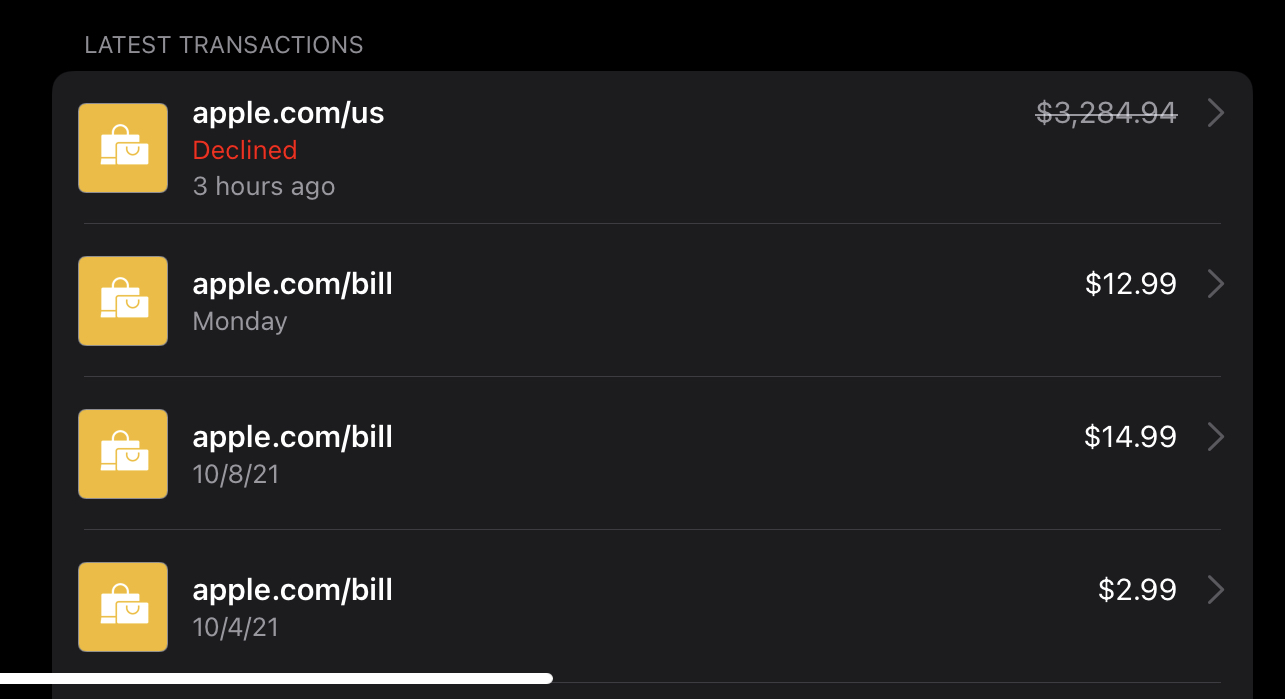The height and width of the screenshot is (699, 1285).
Task: Click the "3 hours ago" timestamp
Action: click(264, 186)
